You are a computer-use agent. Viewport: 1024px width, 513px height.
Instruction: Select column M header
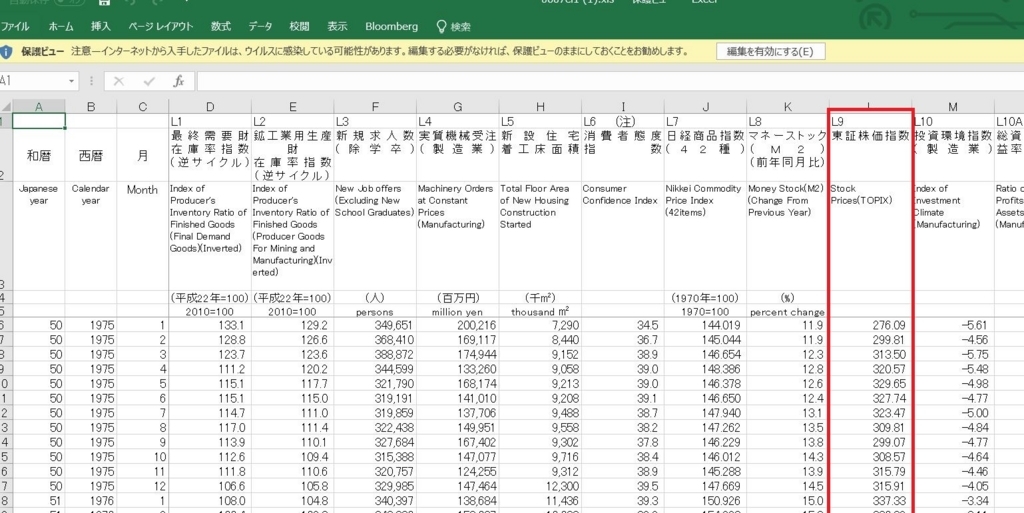coord(953,106)
